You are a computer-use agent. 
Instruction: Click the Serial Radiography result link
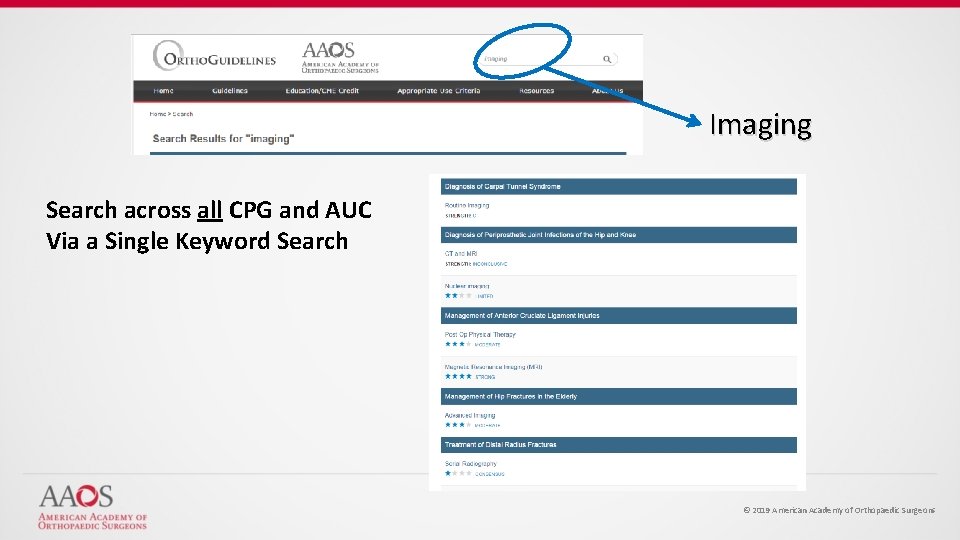pos(470,464)
